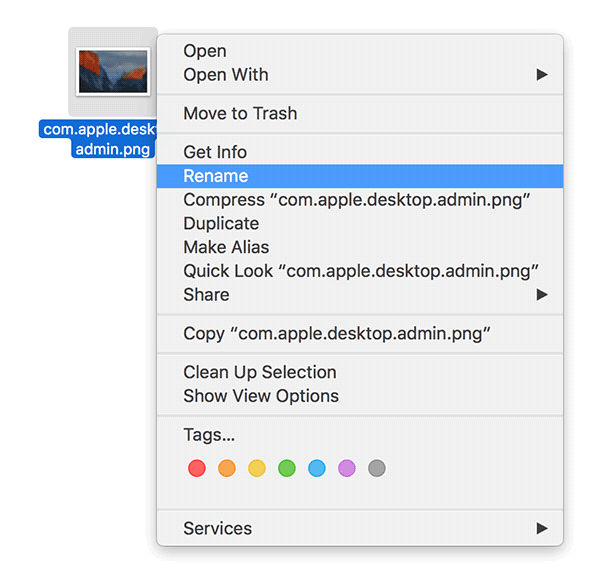
Task: Duplicate the selected file
Action: tap(221, 224)
